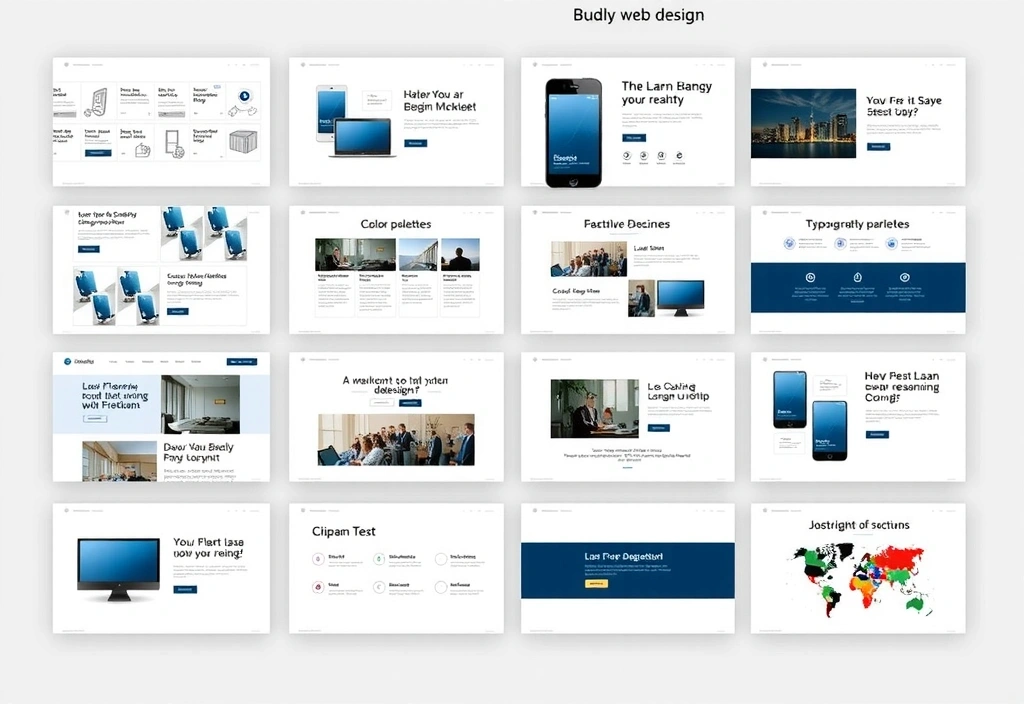Click the last circle icon beneath the phone hero

tap(679, 155)
